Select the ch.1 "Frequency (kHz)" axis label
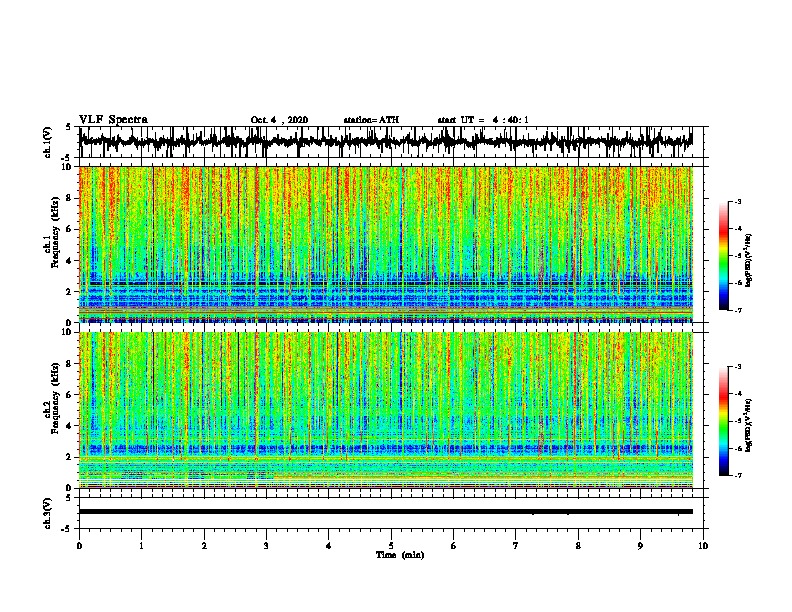The image size is (792, 612). click(x=54, y=233)
